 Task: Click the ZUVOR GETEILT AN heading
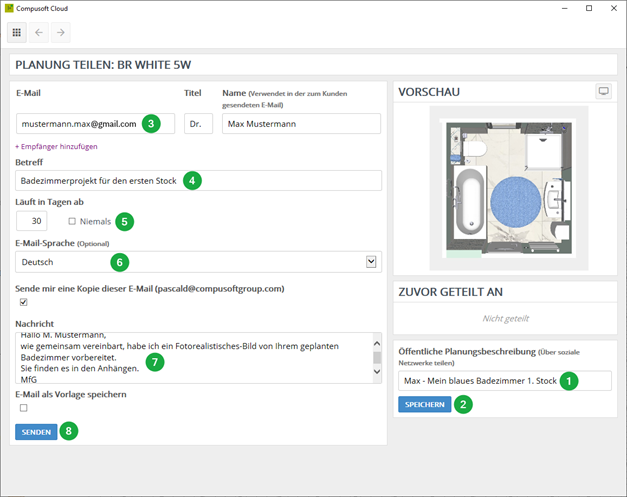450,292
